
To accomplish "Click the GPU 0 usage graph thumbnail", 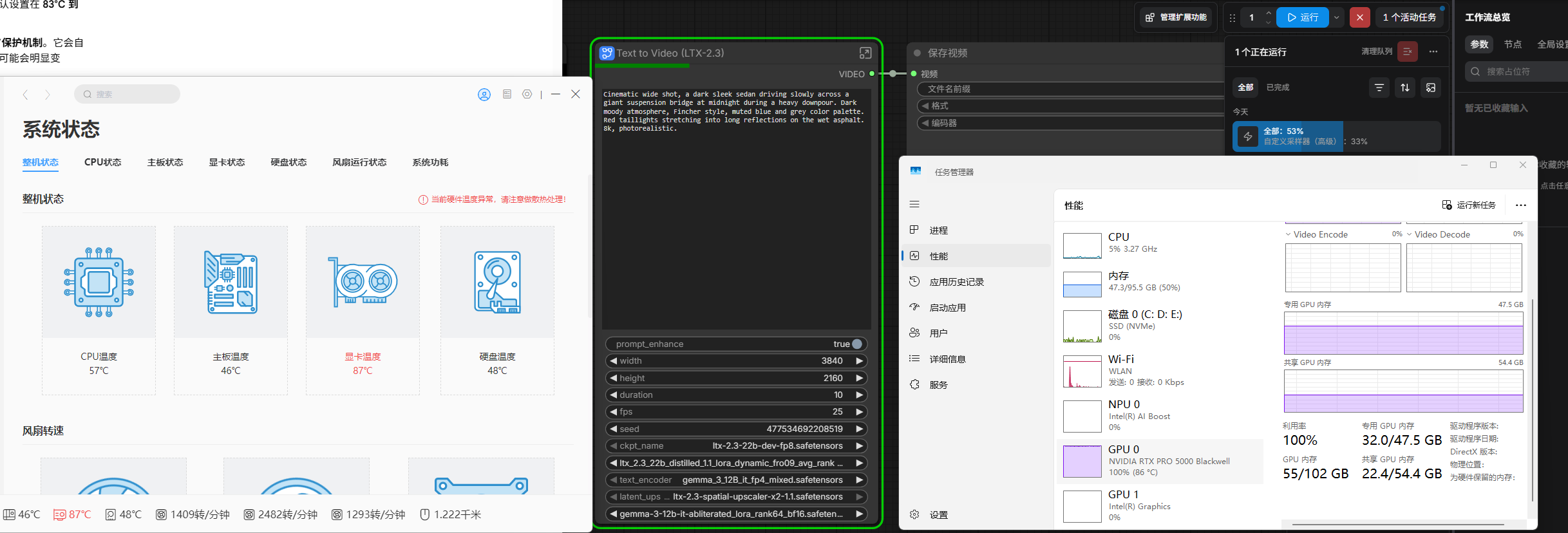I will [1082, 462].
